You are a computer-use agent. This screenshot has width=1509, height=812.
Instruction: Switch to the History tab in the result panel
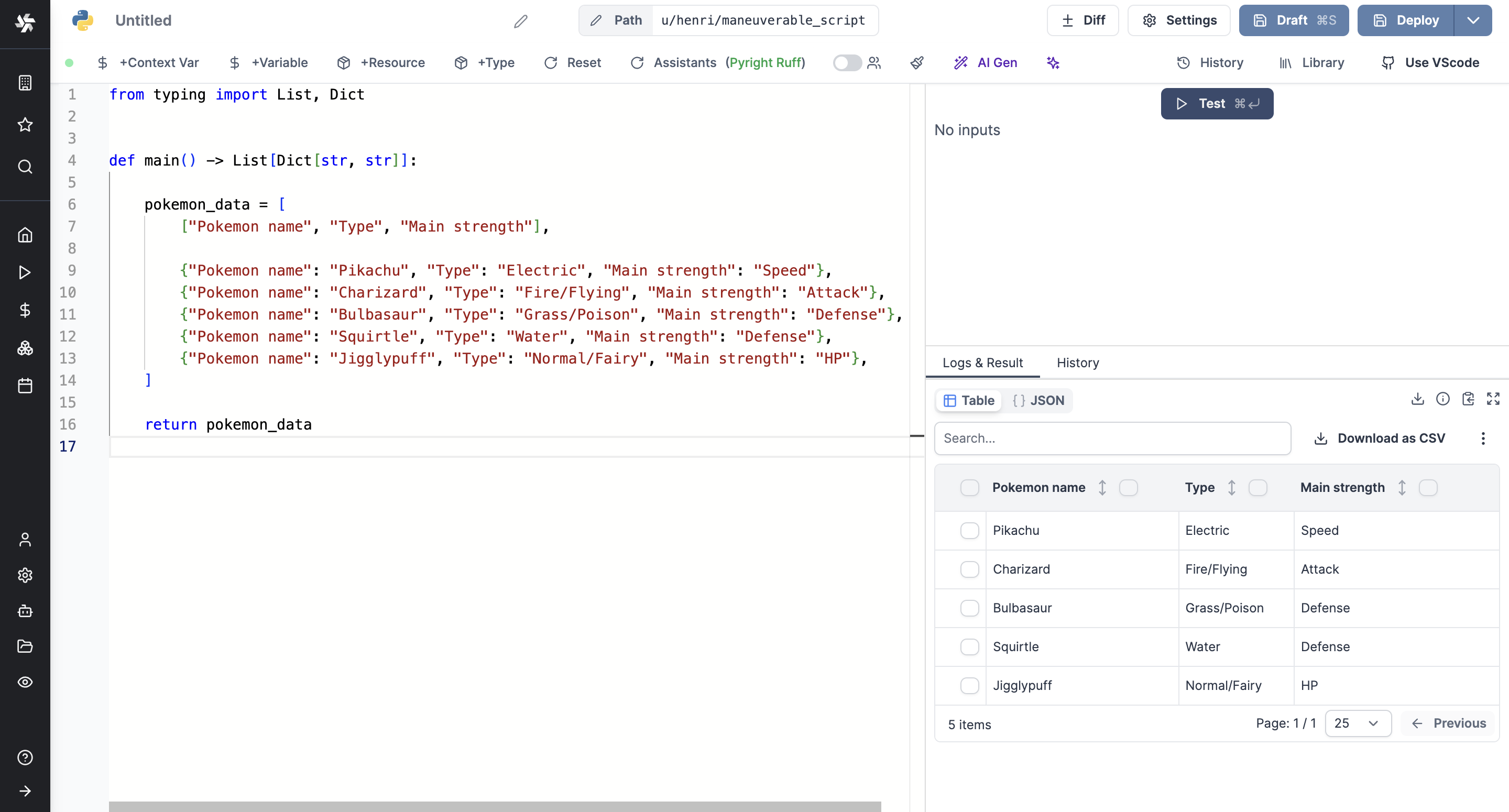(1077, 363)
